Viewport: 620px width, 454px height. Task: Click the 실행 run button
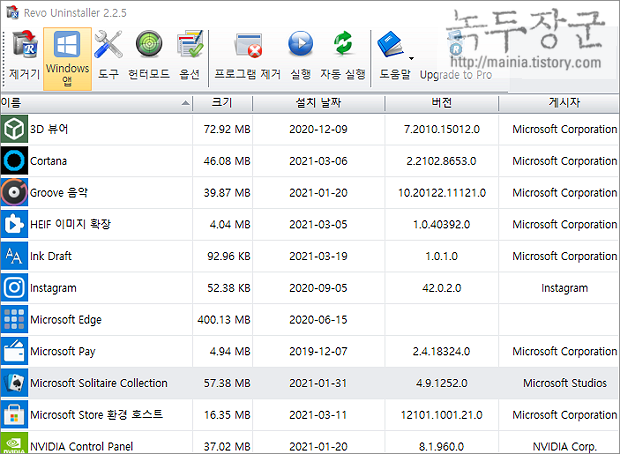tap(301, 55)
